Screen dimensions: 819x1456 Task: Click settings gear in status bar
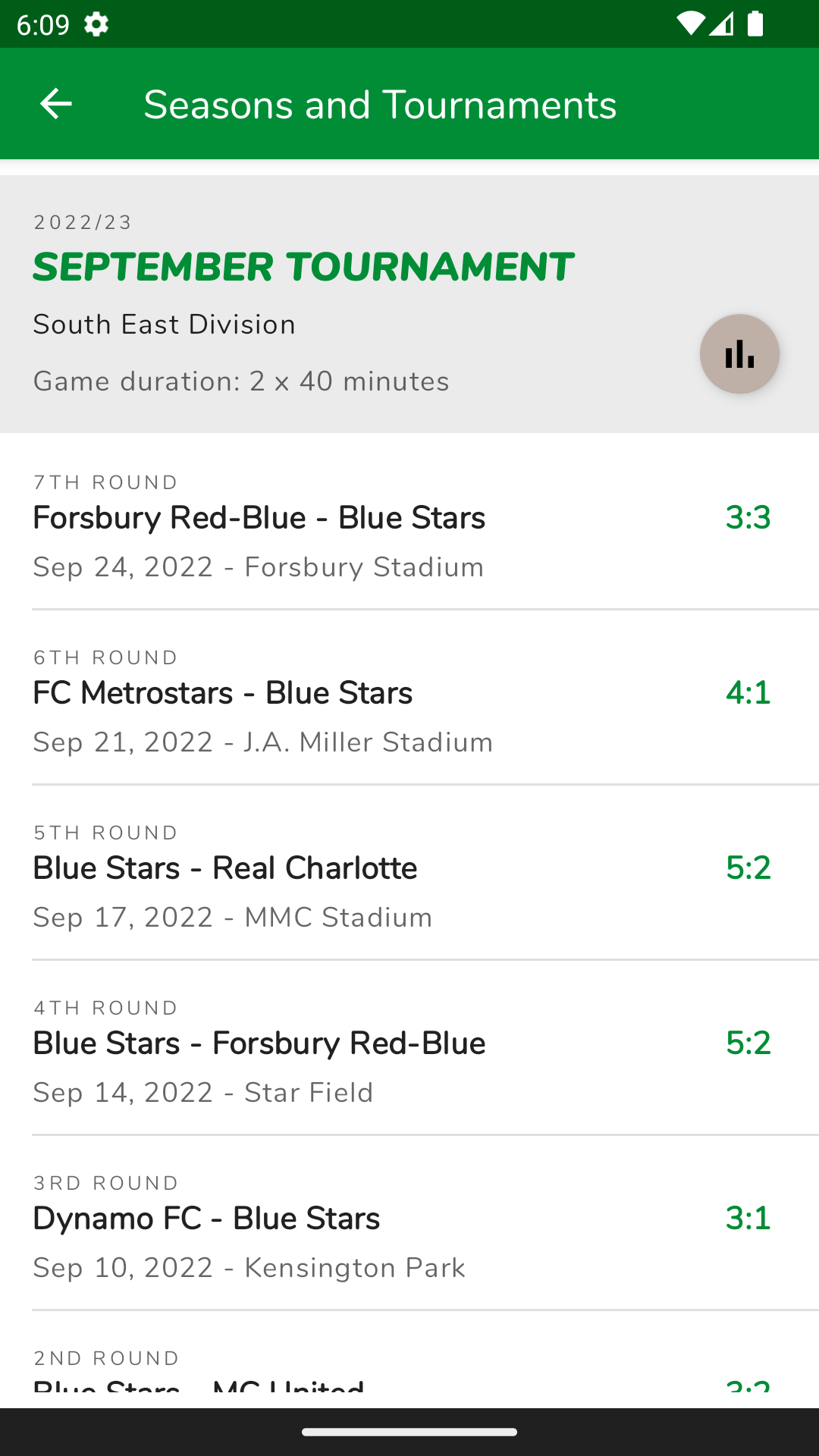tap(96, 24)
